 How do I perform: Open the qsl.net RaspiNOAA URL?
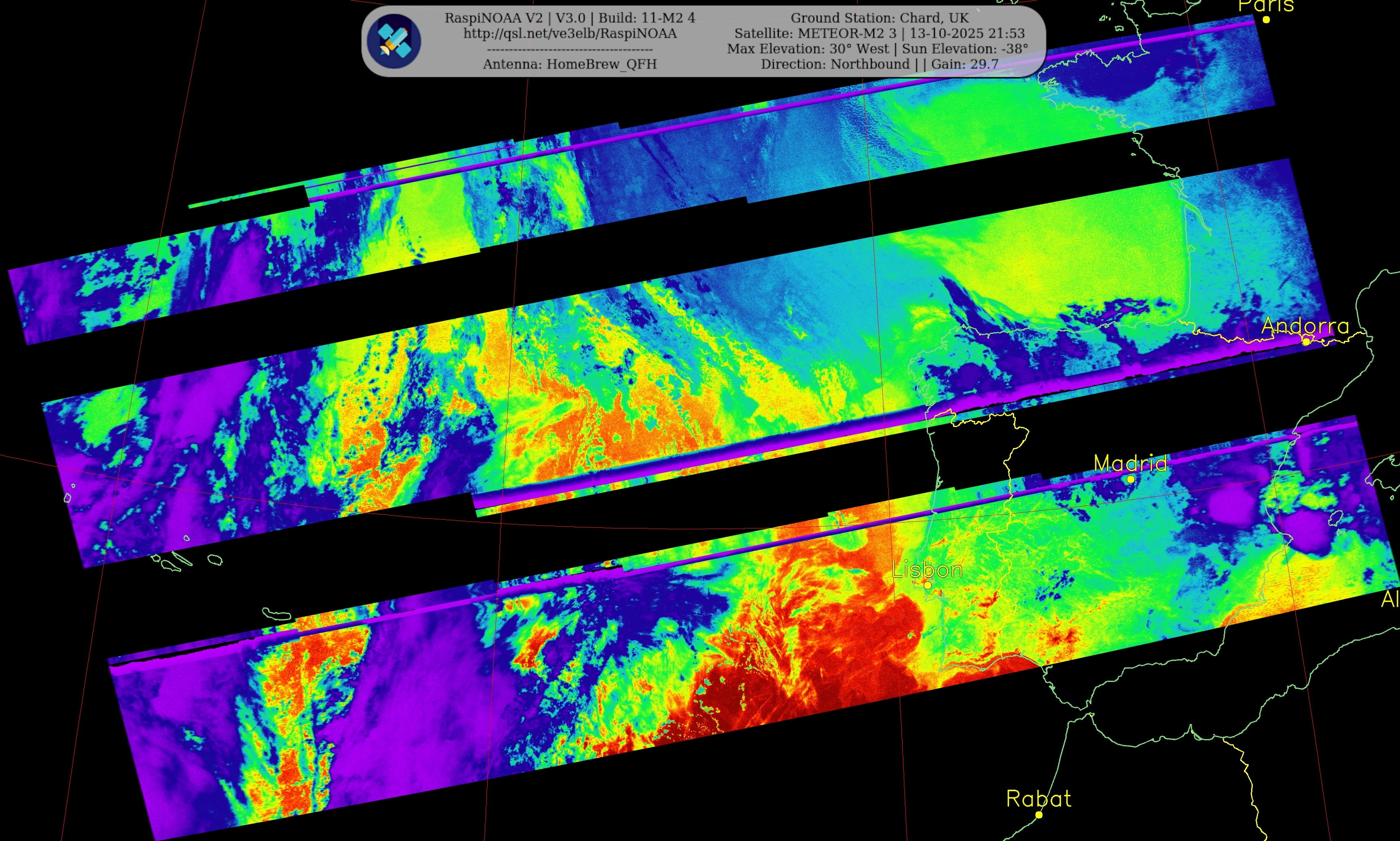point(570,34)
